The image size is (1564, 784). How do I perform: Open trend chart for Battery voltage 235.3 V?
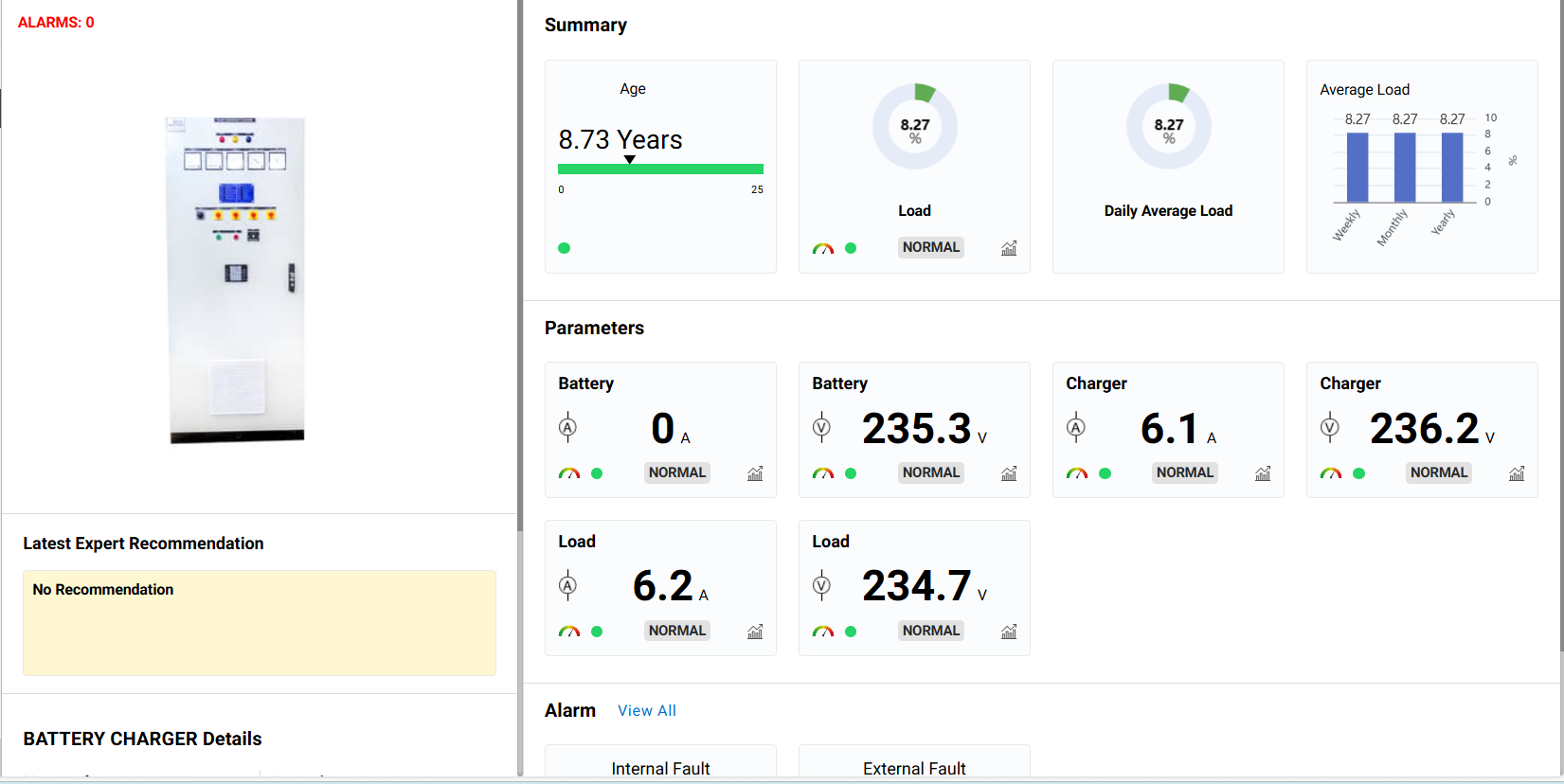[x=1009, y=473]
